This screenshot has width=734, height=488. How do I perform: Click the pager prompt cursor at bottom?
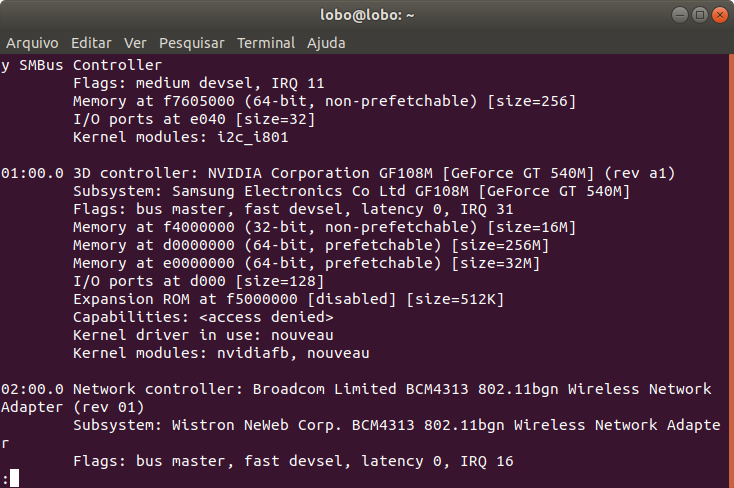coord(14,478)
